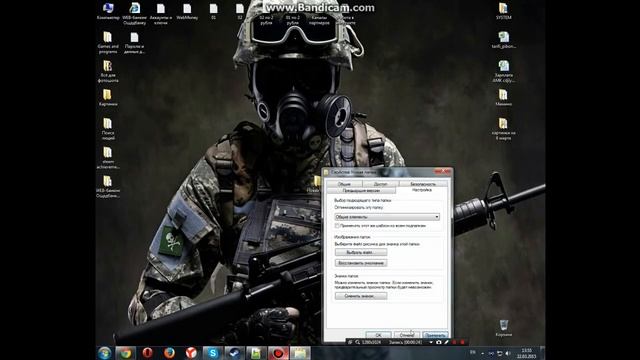Click Bandicam magnifier icon in recording bar

358,342
